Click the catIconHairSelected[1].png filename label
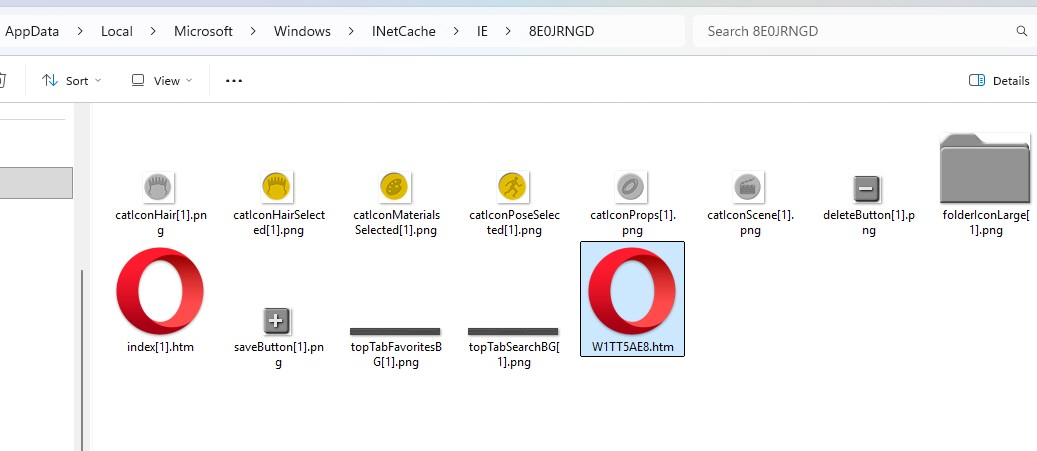Screen dimensions: 1037x451 tap(278, 223)
